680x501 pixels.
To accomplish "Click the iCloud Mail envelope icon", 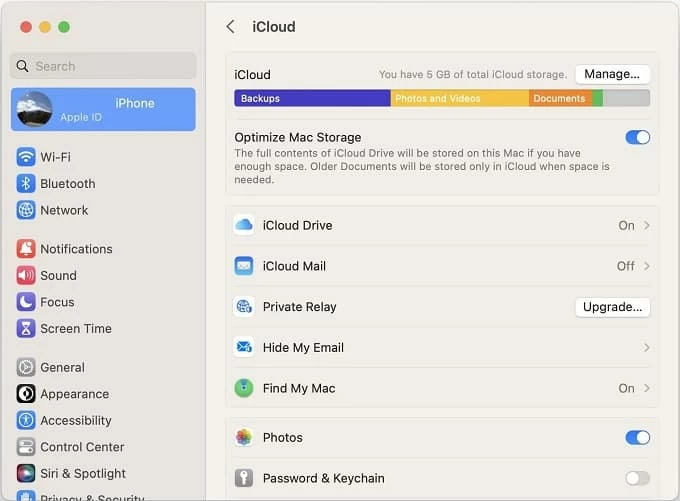I will click(244, 266).
